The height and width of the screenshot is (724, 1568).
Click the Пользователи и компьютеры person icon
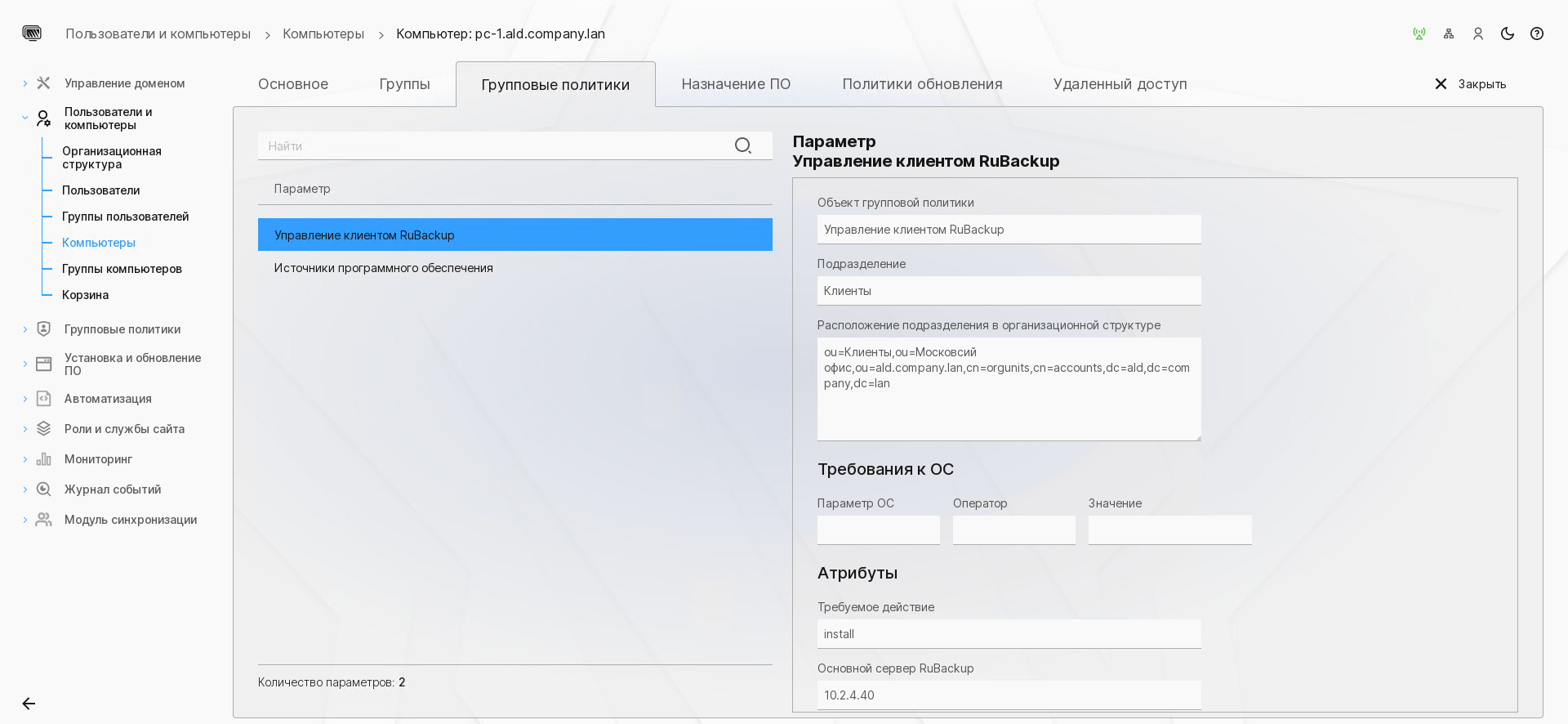(44, 118)
